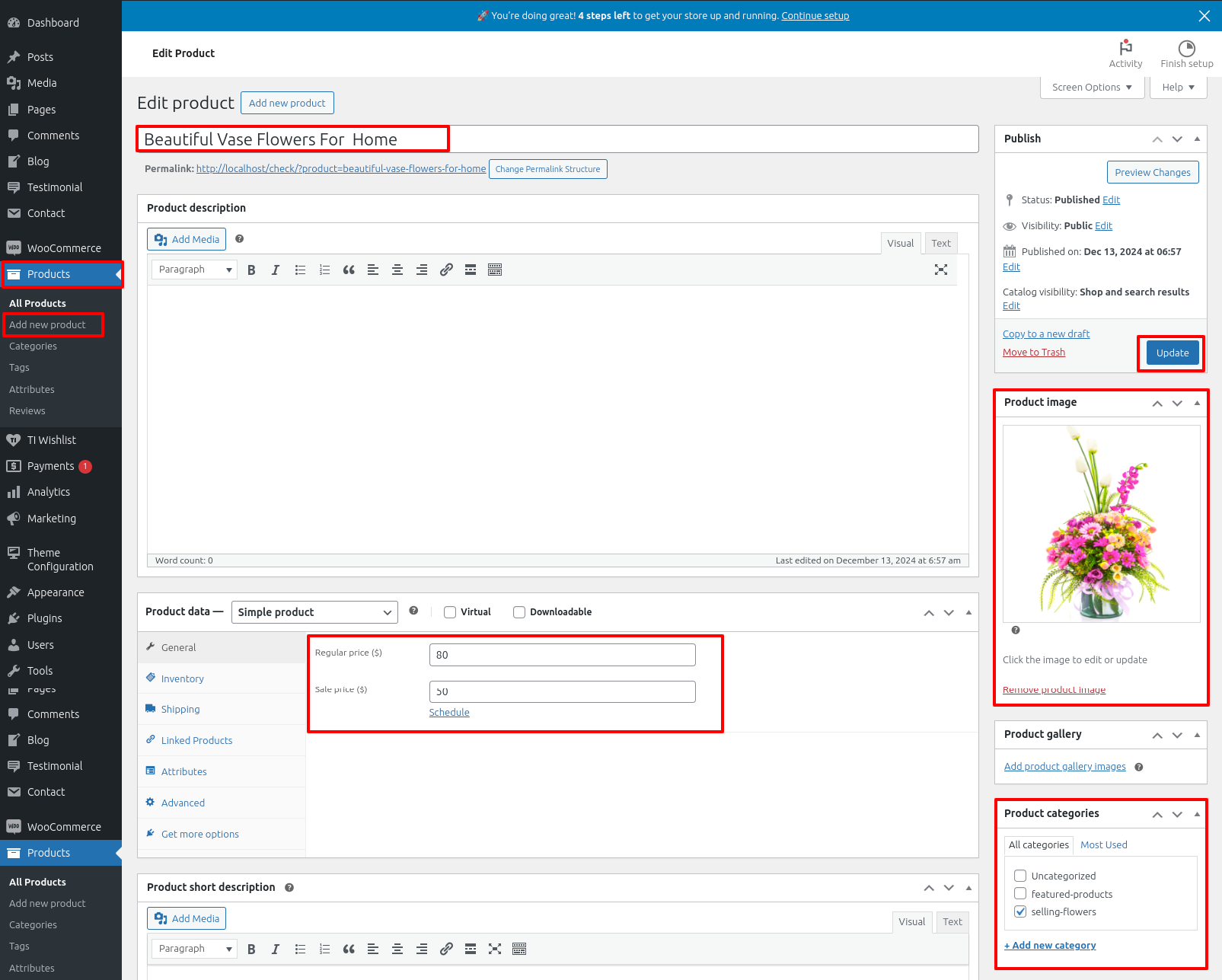
Task: Uncheck the selling-flowers category
Action: tap(1020, 911)
